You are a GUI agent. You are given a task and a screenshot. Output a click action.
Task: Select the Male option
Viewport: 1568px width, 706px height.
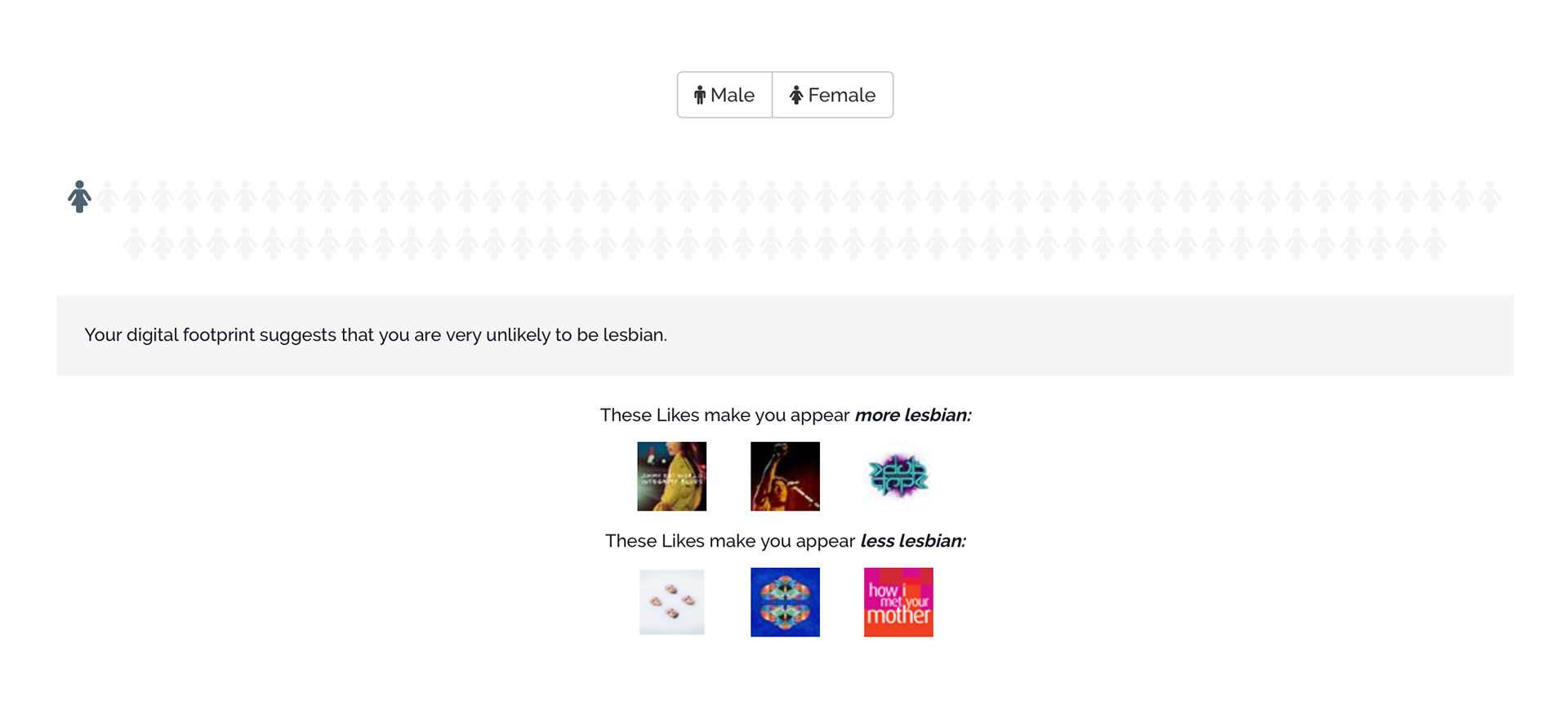coord(724,95)
